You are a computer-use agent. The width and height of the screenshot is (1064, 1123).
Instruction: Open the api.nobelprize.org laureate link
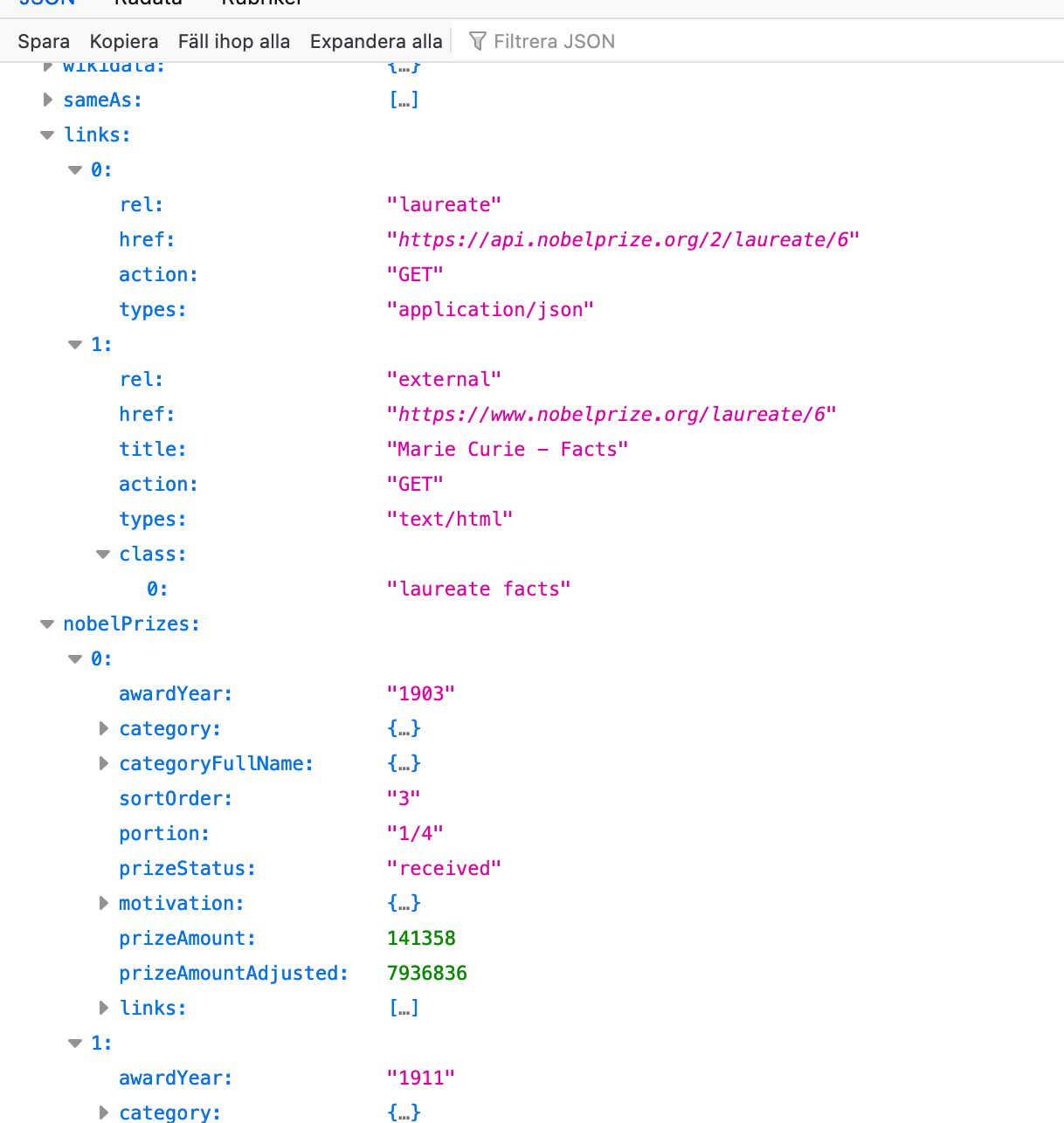coord(623,240)
